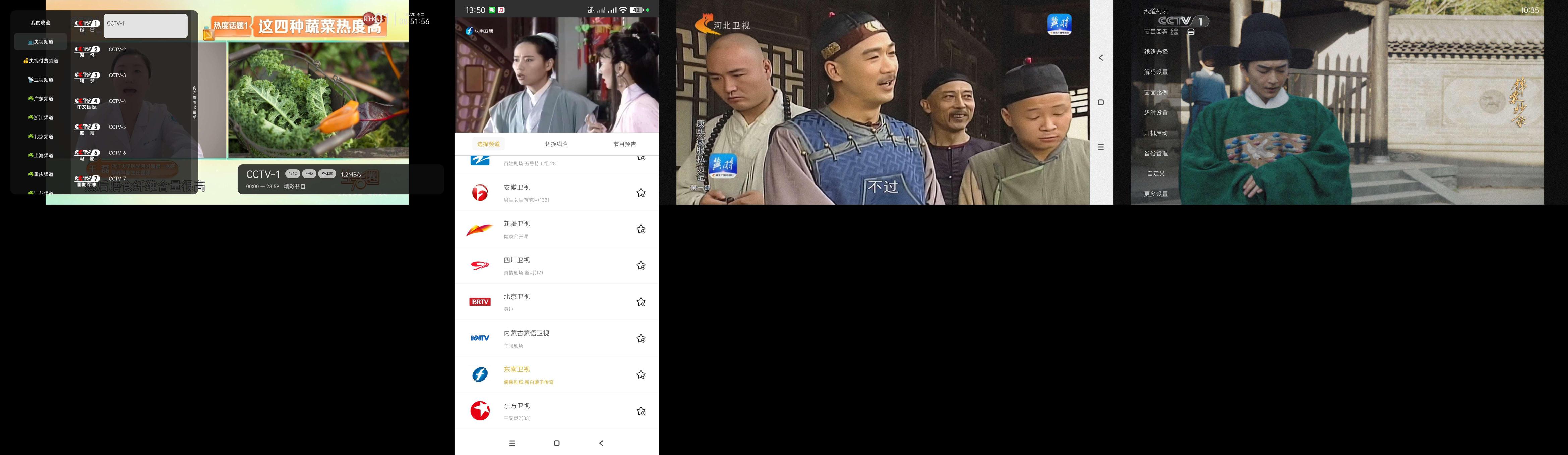Screen dimensions: 1568x455
Task: Tap the recents menu icon beside the 河北卫视 video
Action: click(x=1100, y=147)
